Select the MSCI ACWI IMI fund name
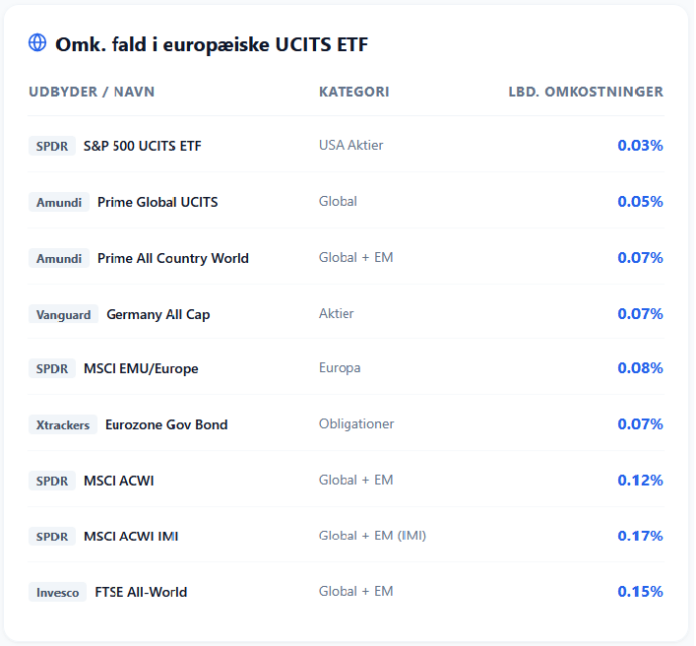The image size is (696, 646). tap(131, 536)
